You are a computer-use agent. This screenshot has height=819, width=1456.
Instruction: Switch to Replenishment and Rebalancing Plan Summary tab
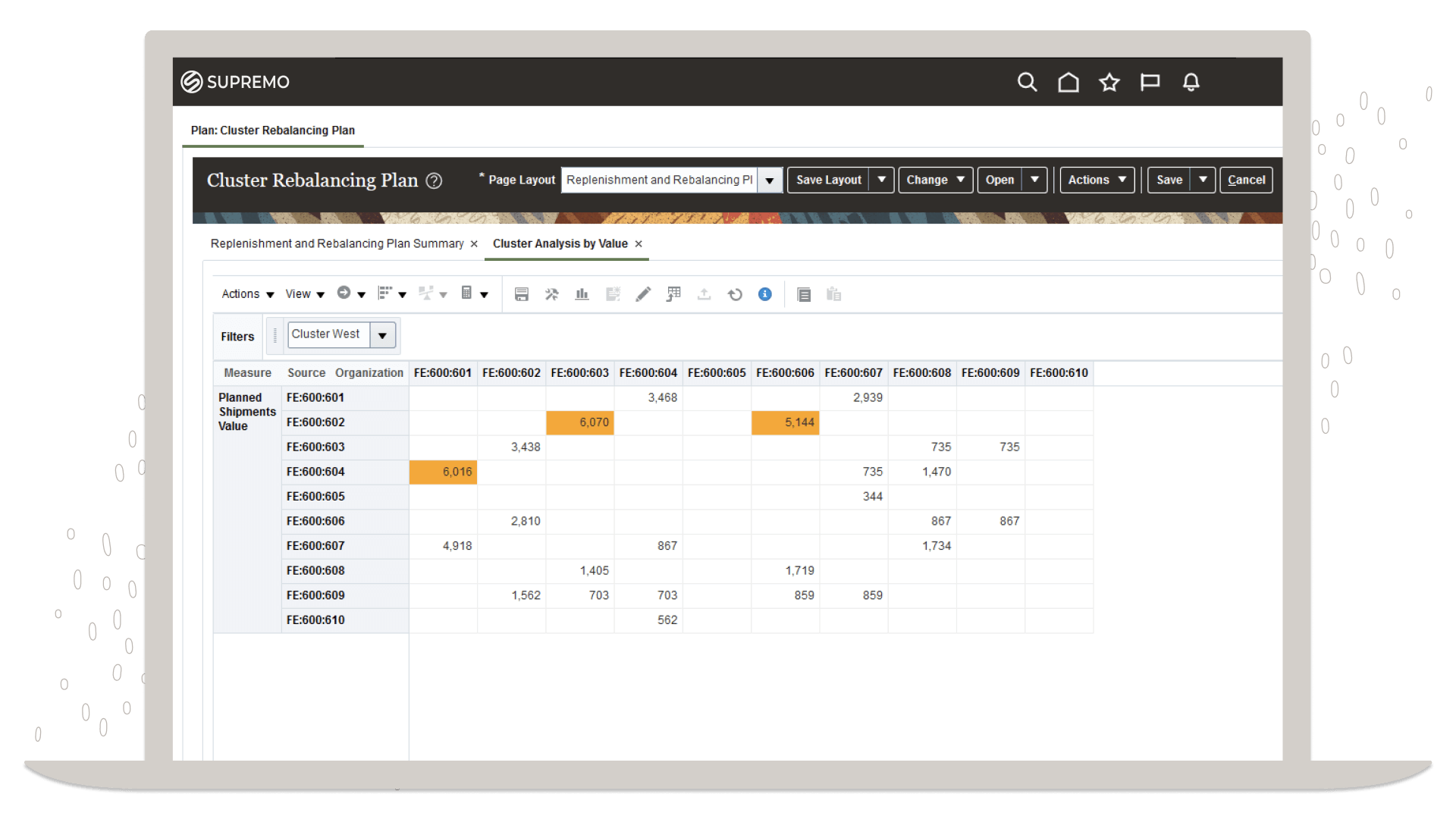click(x=337, y=243)
